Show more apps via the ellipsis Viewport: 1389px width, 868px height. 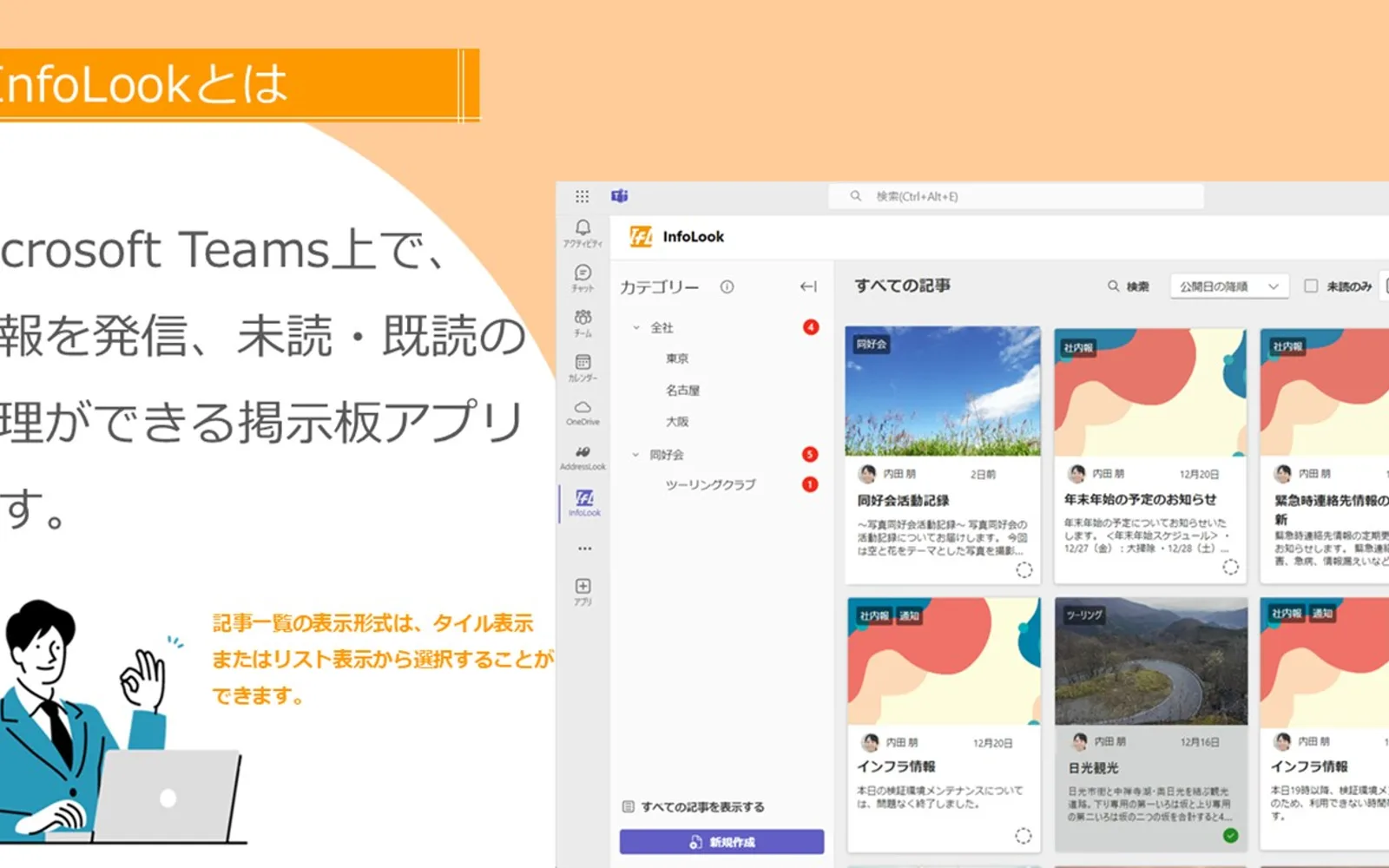584,549
